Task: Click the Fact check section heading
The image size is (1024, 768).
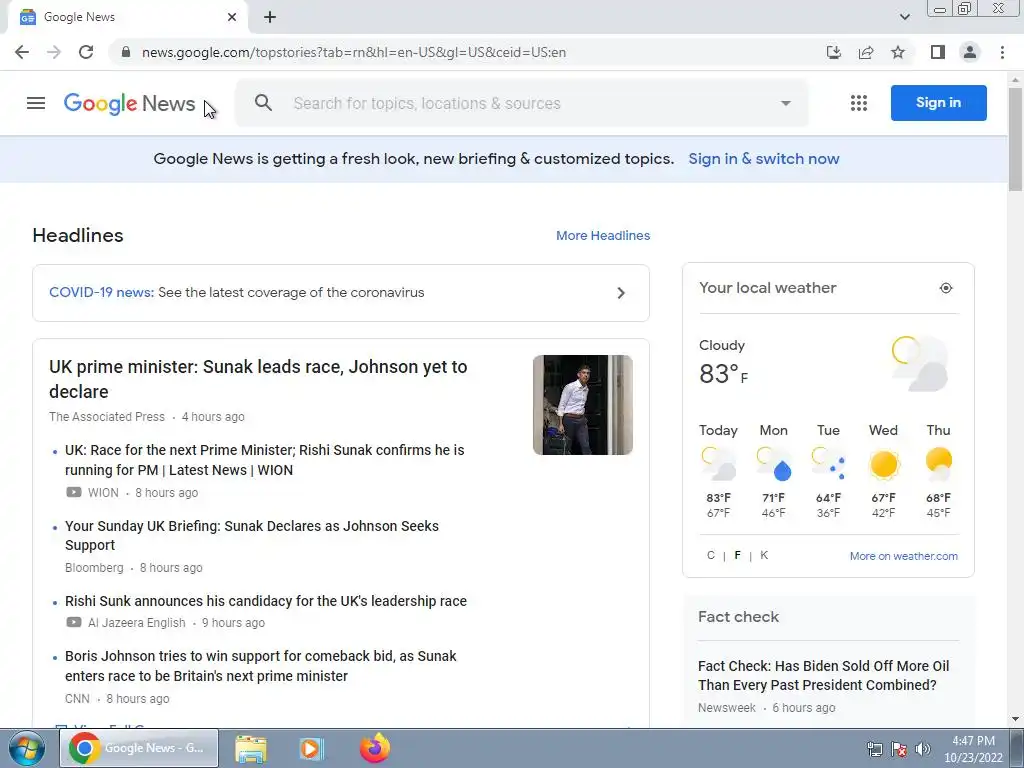Action: point(739,617)
